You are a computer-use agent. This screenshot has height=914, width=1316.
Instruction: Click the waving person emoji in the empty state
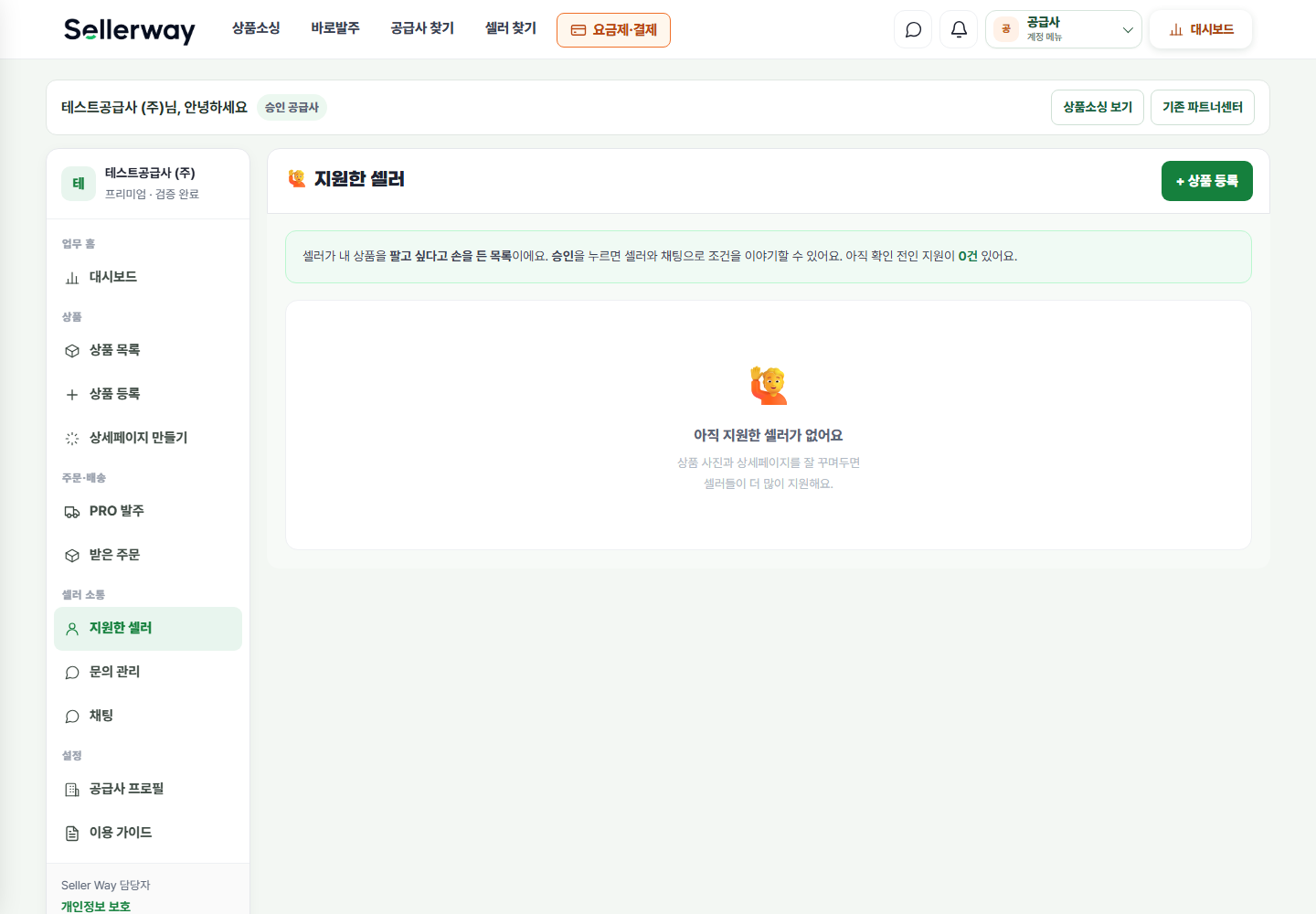[769, 386]
